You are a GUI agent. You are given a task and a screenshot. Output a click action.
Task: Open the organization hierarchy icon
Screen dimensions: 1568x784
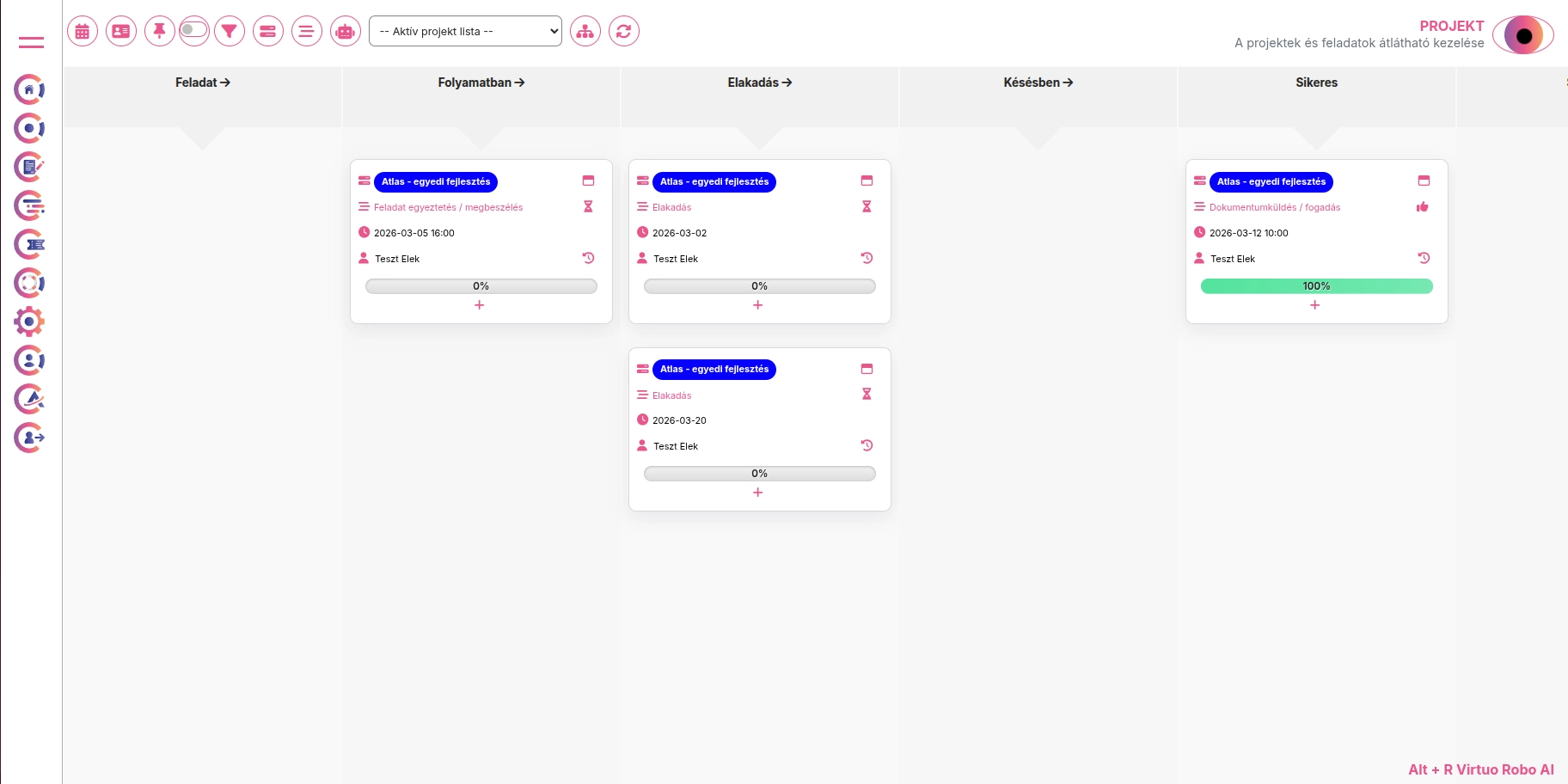[585, 32]
